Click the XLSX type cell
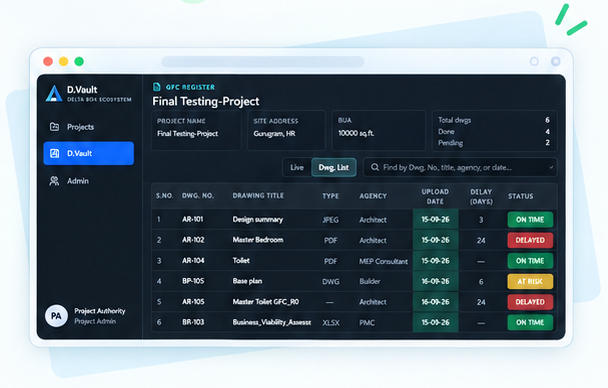The image size is (608, 388). pos(331,322)
